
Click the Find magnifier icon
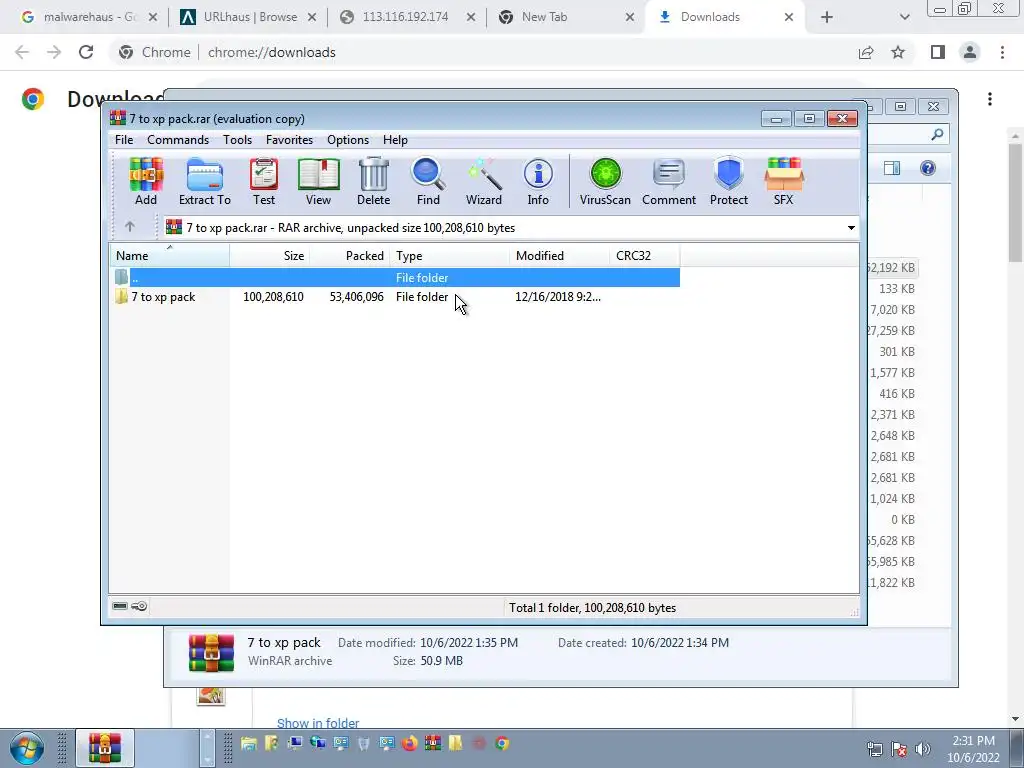(x=428, y=182)
